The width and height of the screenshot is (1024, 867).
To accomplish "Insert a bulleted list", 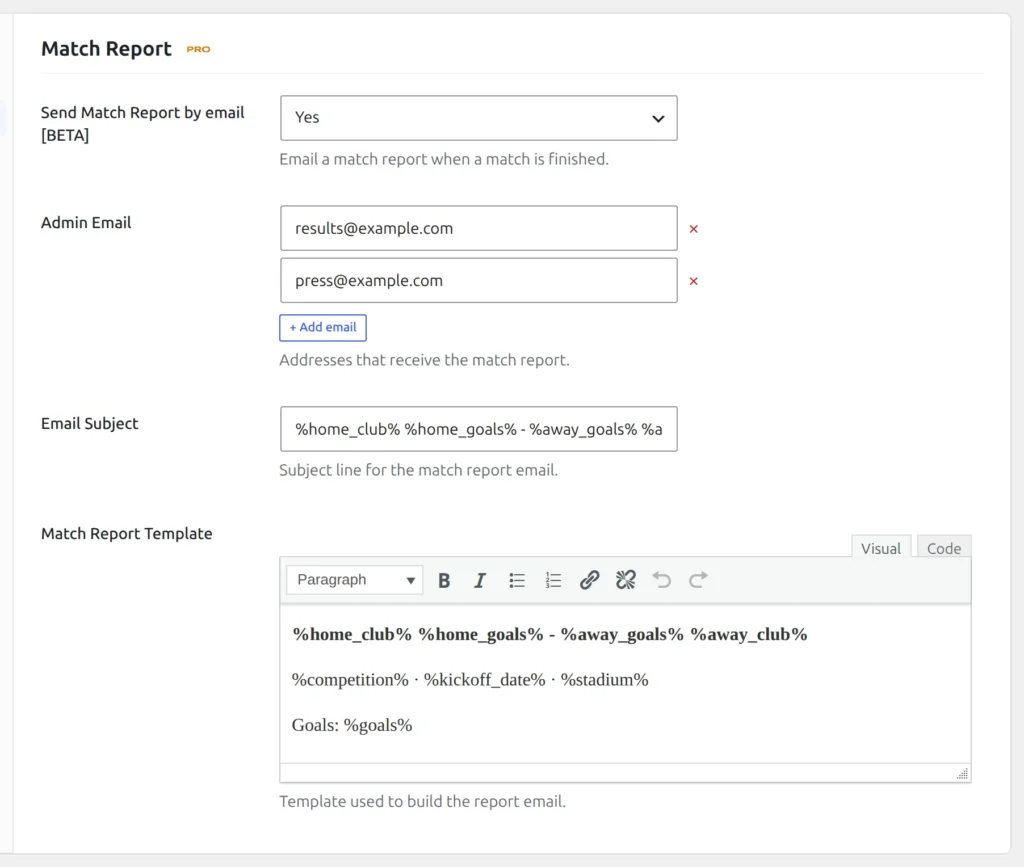I will 517,580.
